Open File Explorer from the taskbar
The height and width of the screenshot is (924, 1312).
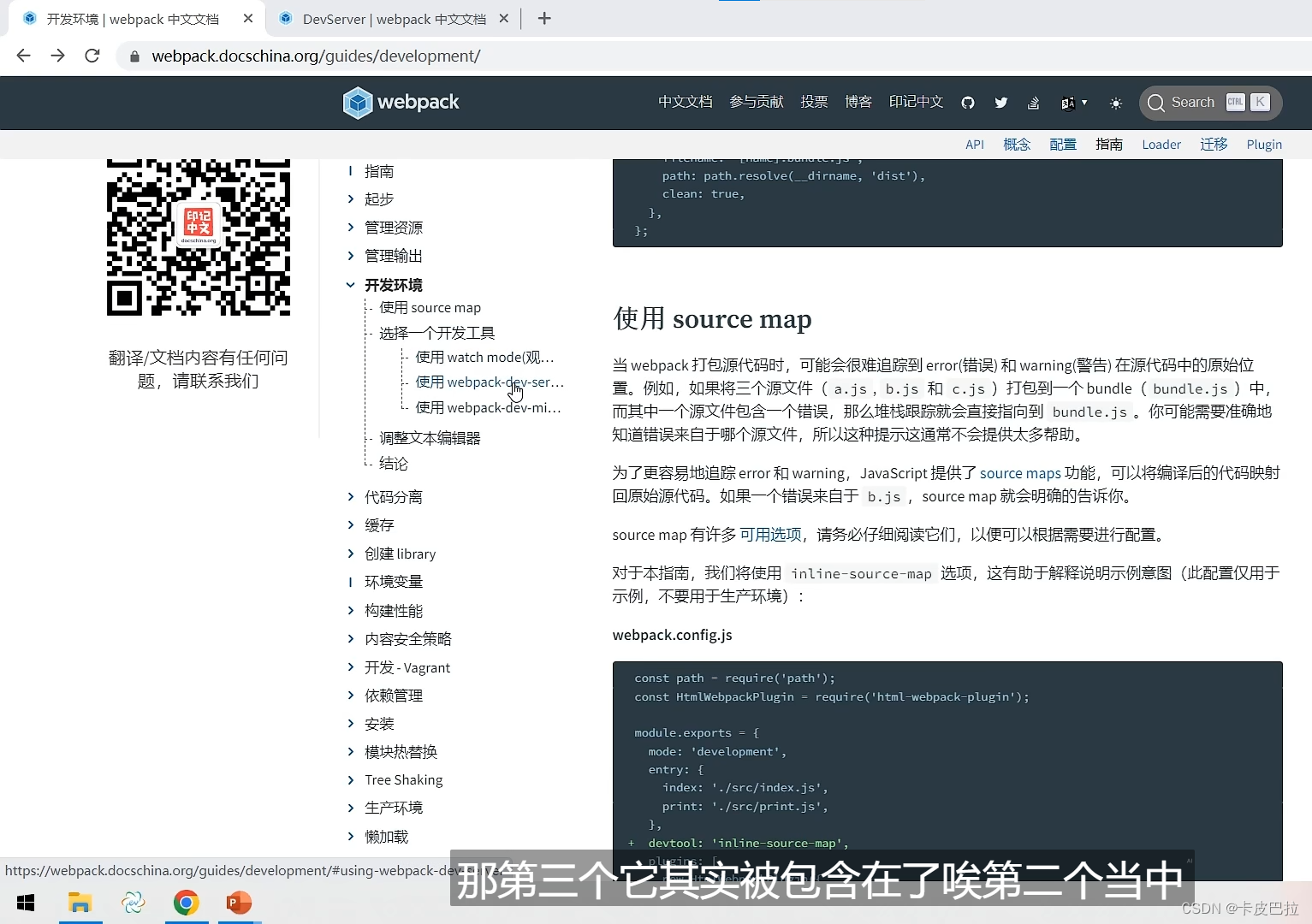[x=80, y=903]
